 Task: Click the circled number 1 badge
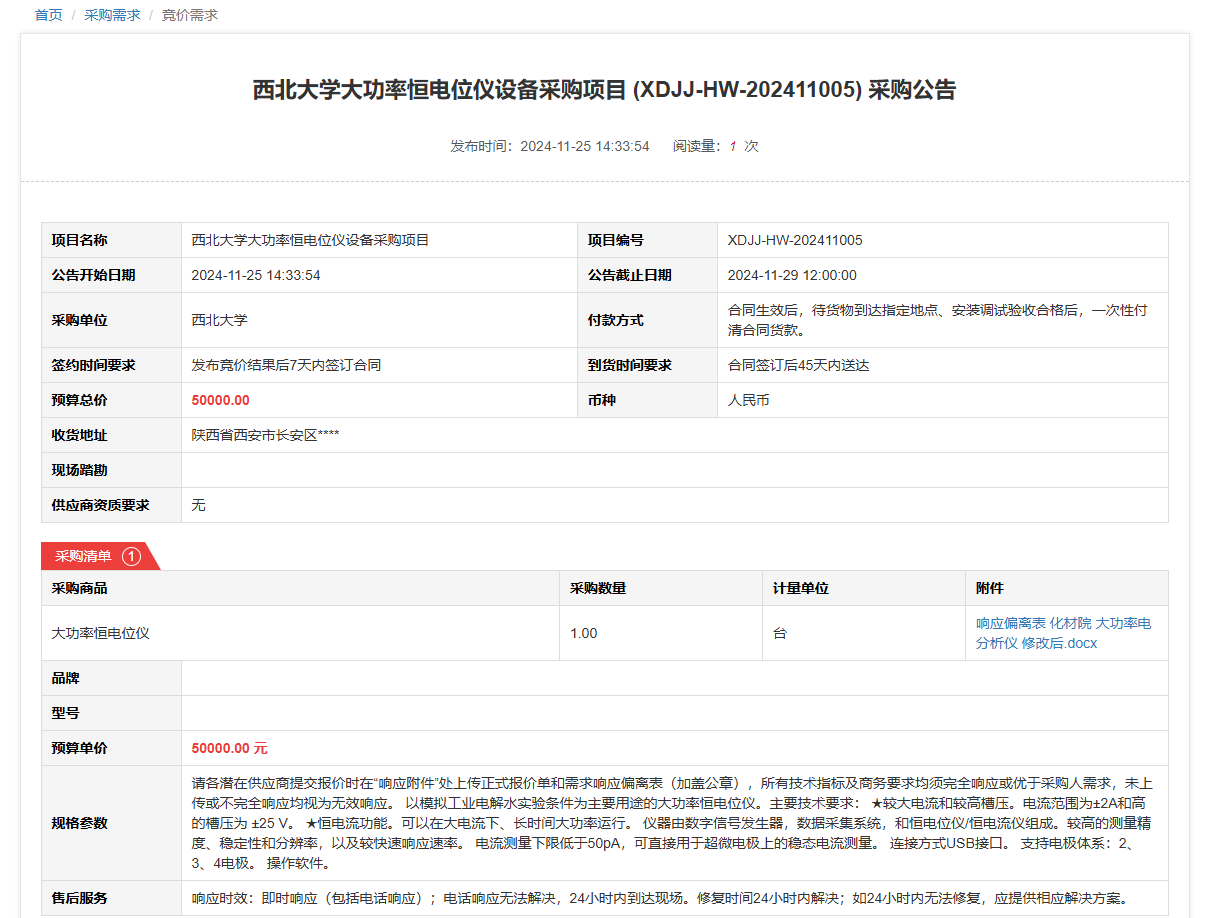click(x=131, y=556)
